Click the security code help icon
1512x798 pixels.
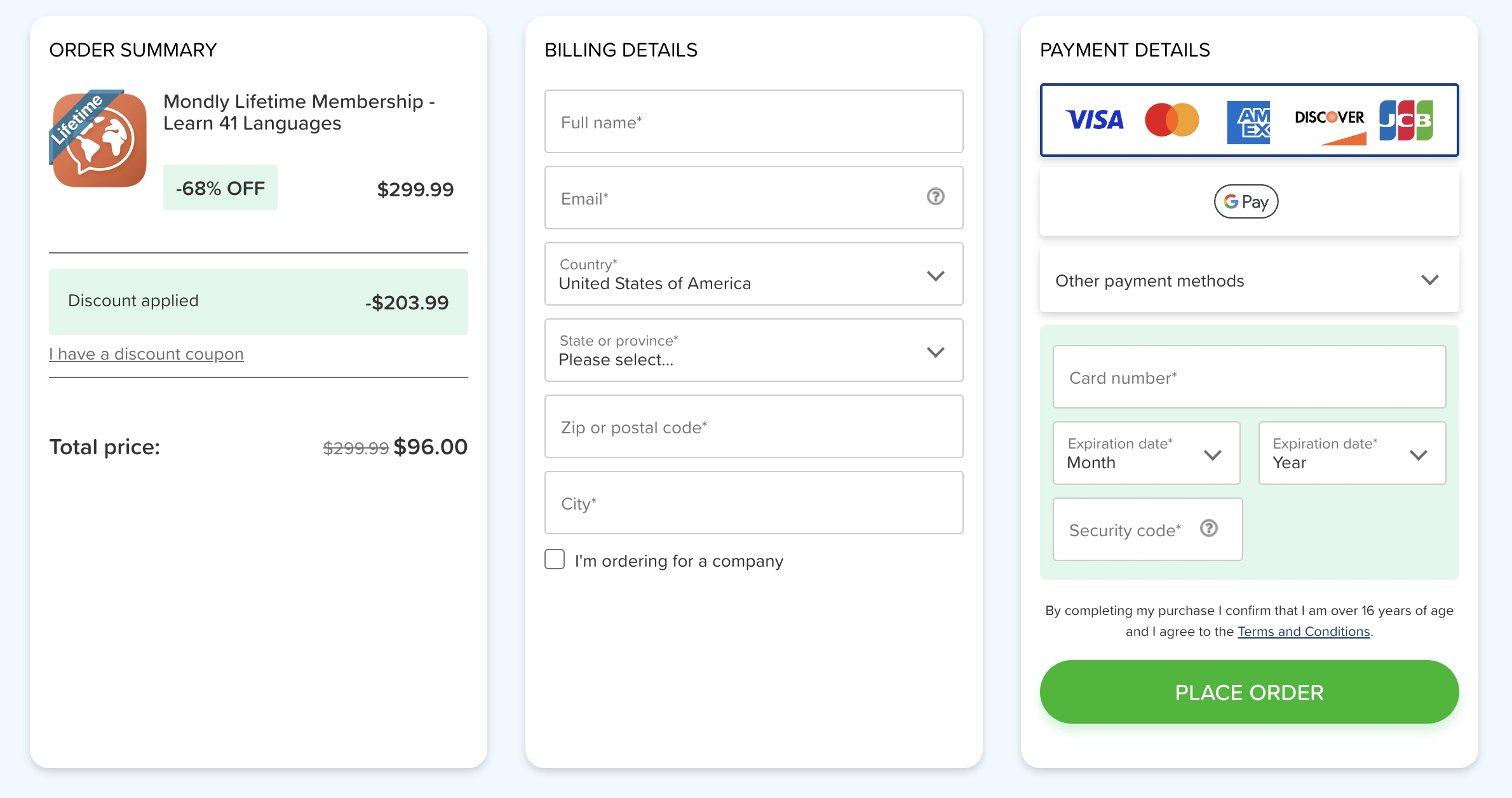click(1208, 529)
